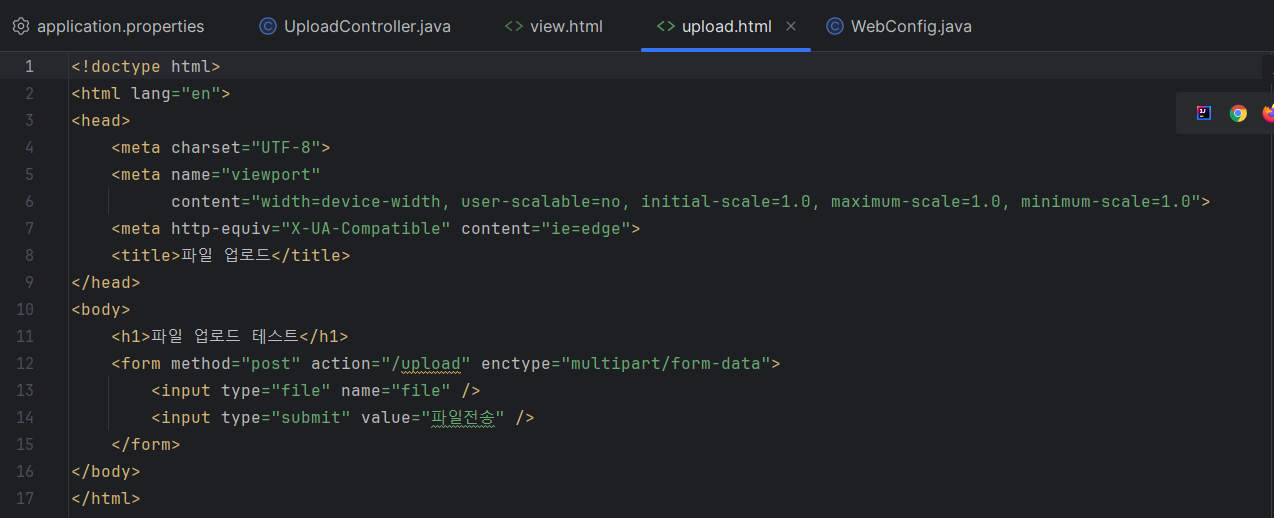Click the h1 text 파일 업로드 테스트
The image size is (1274, 518).
[225, 336]
